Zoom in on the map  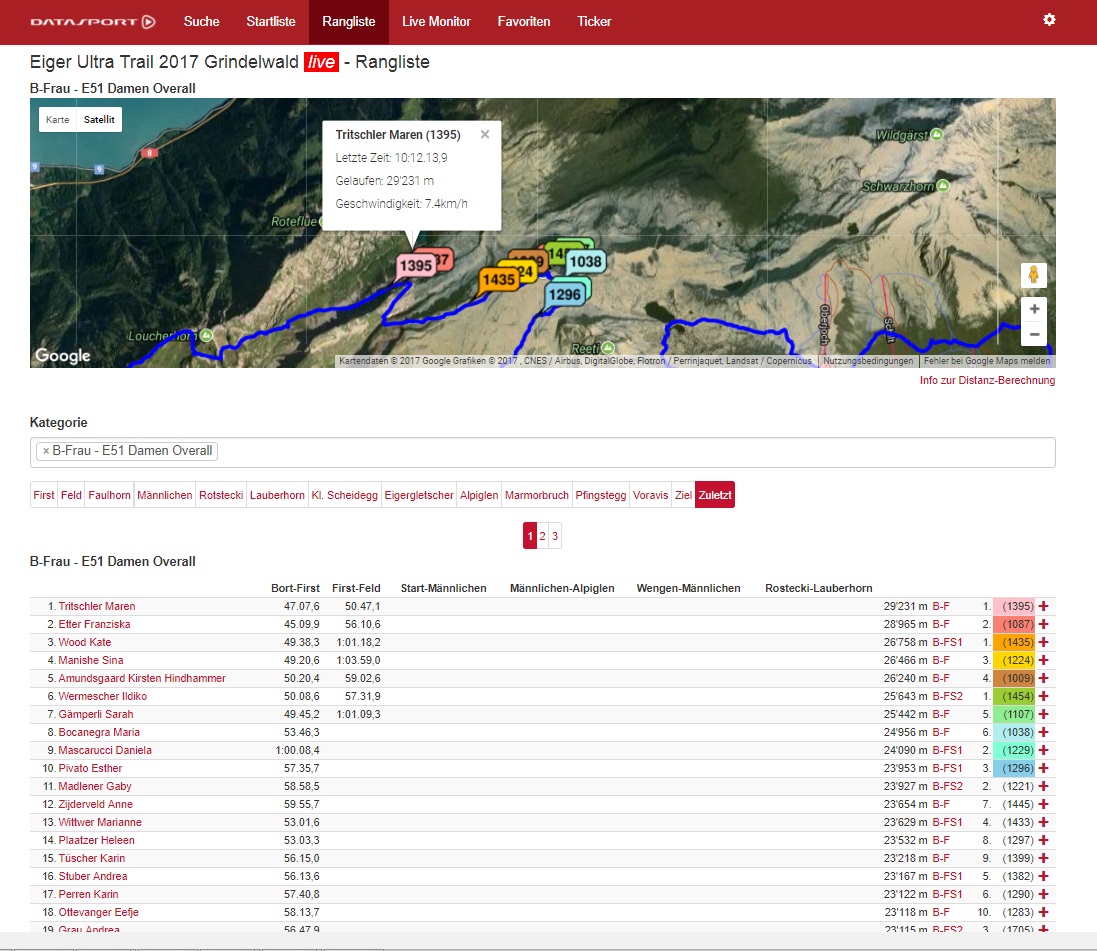click(1033, 309)
